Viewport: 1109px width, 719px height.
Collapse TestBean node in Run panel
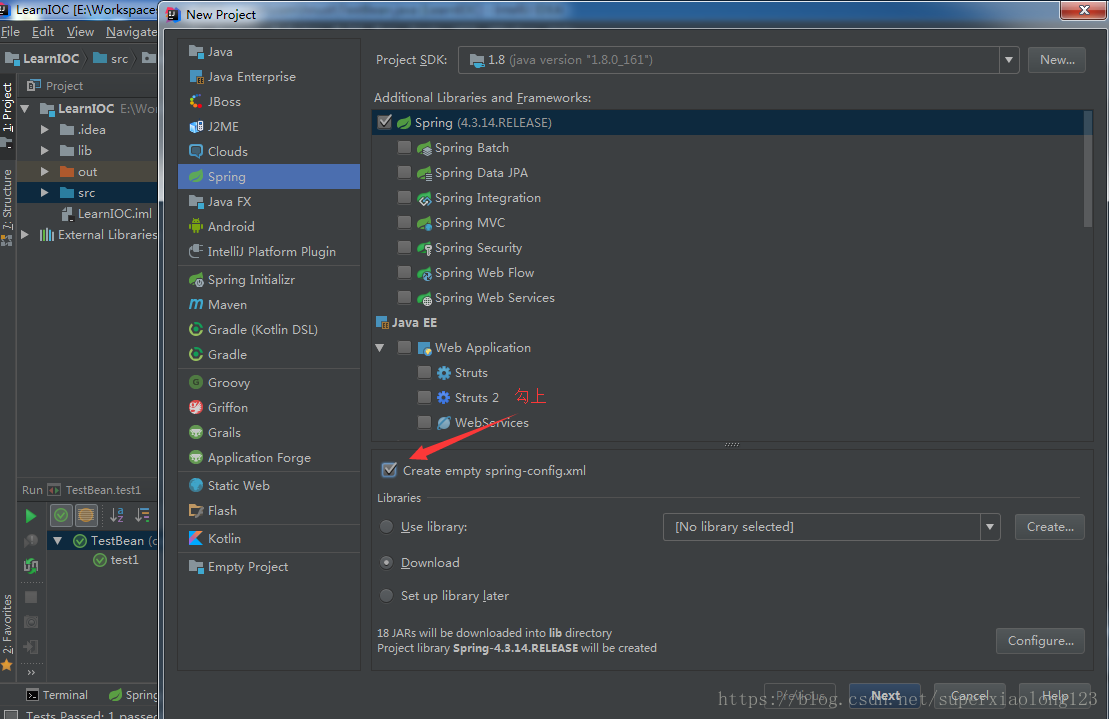coord(58,541)
